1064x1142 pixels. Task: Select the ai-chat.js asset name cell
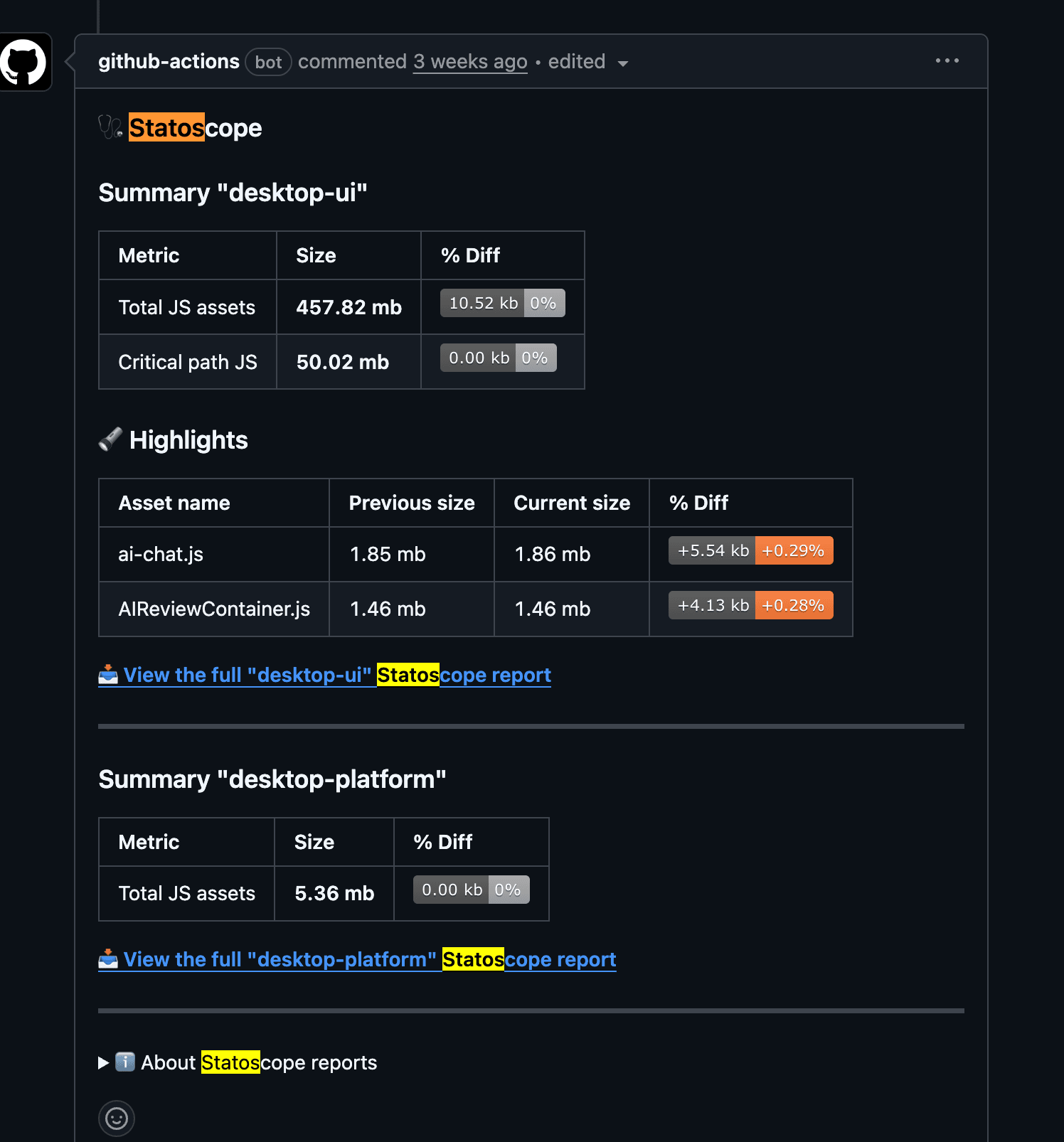214,554
